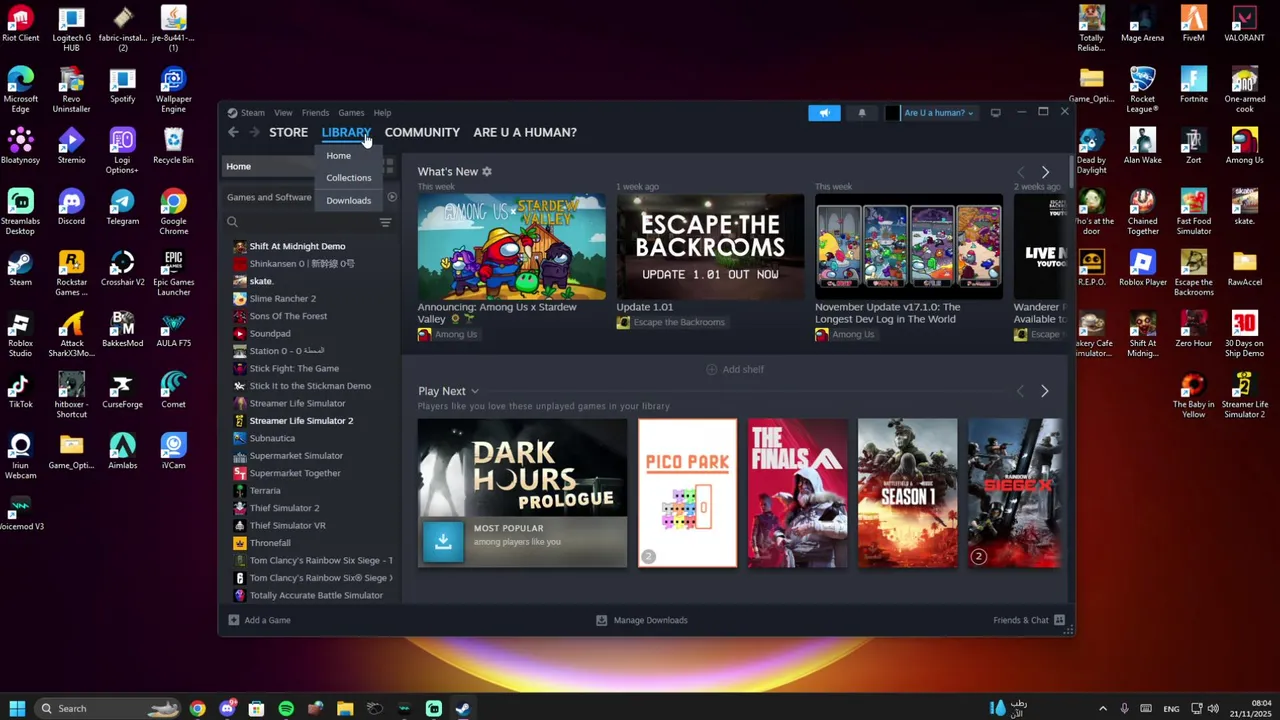
Task: Click the ready-to-play filter icon beside Games and Software
Action: click(x=392, y=197)
